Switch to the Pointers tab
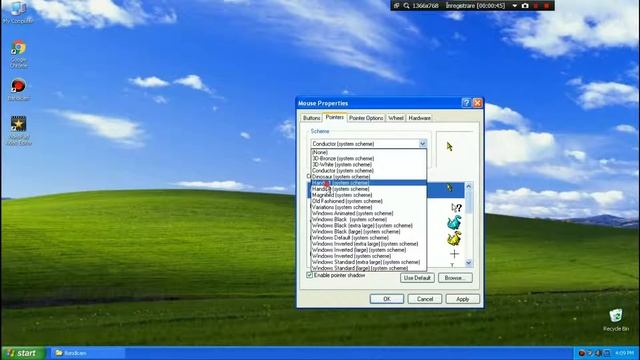 [335, 117]
